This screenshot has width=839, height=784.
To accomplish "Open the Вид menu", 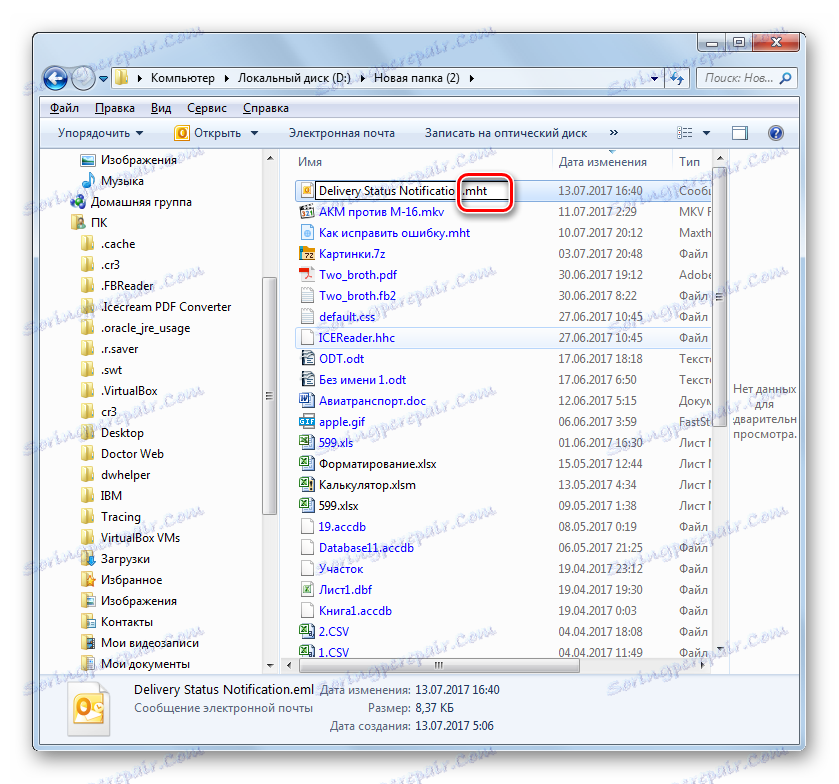I will tap(161, 108).
